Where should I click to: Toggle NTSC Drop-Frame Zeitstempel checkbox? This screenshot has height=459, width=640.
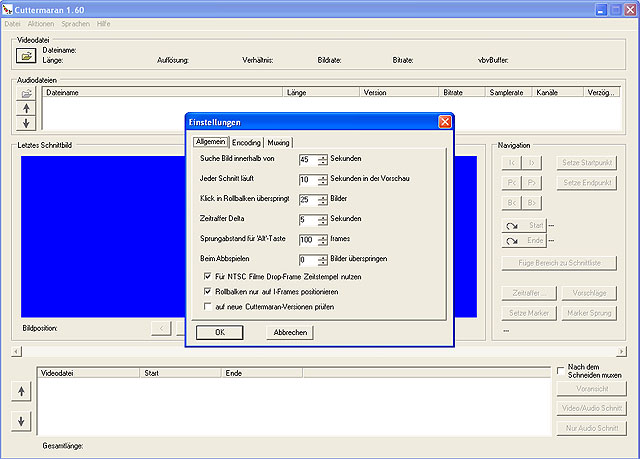click(x=207, y=276)
